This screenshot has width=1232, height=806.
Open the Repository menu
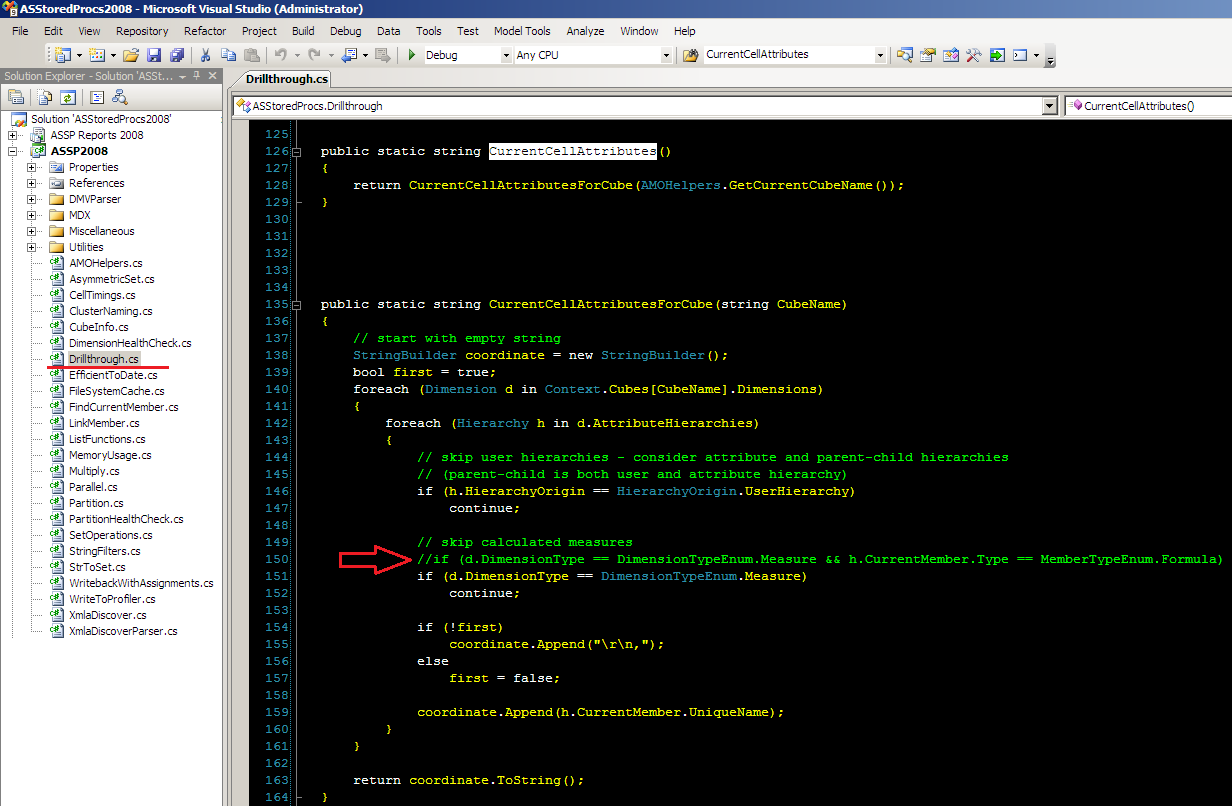[x=142, y=31]
